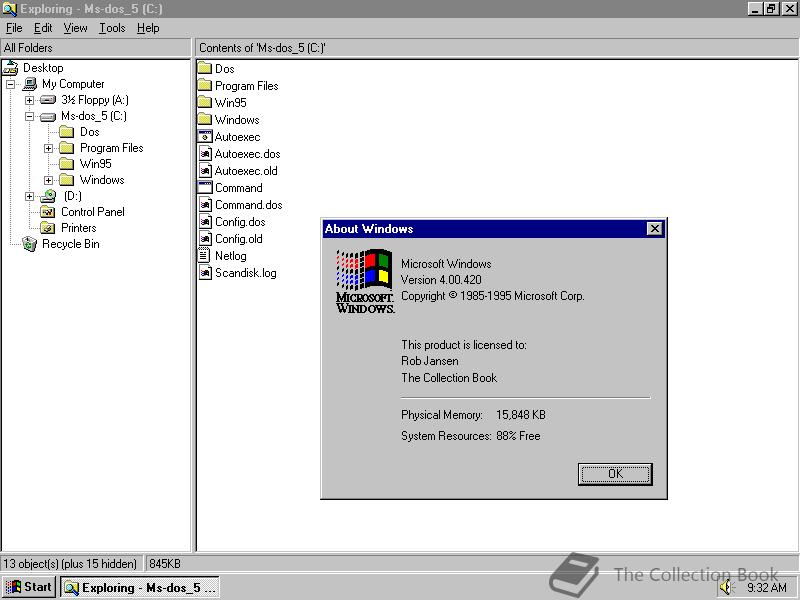This screenshot has height=600, width=800.
Task: Open the View menu
Action: click(x=75, y=28)
